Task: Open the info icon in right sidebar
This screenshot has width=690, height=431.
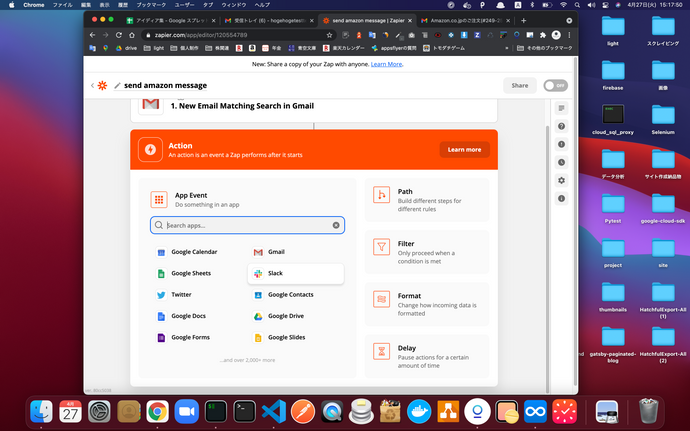Action: (x=562, y=199)
